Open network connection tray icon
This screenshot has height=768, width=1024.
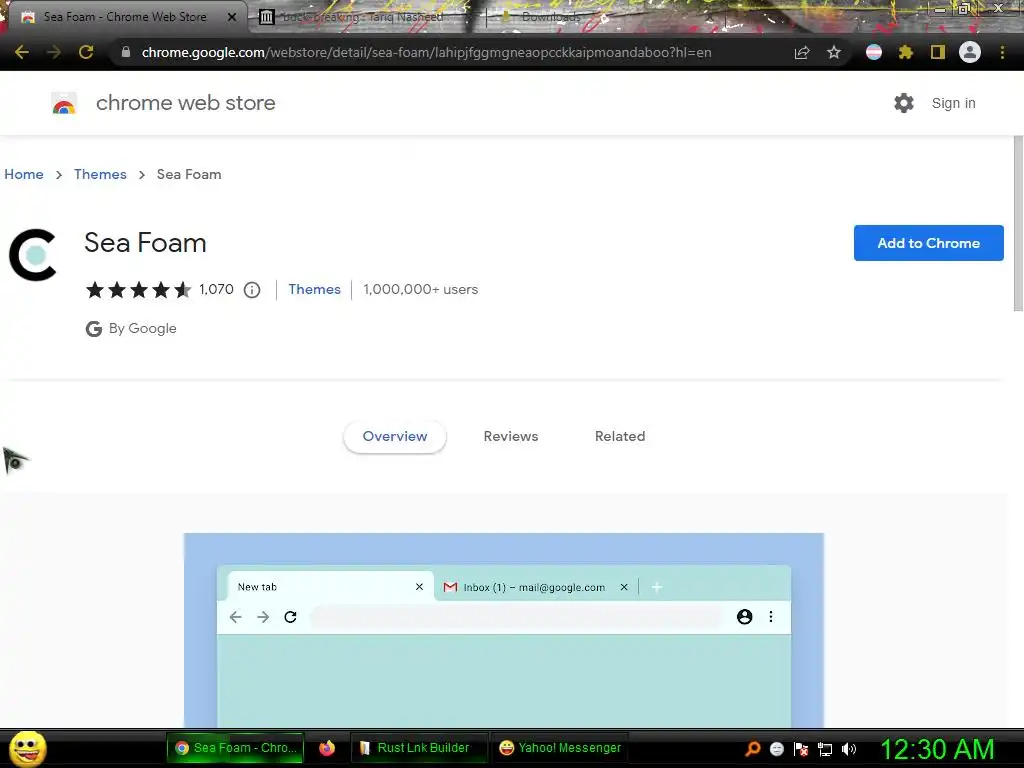coord(825,749)
